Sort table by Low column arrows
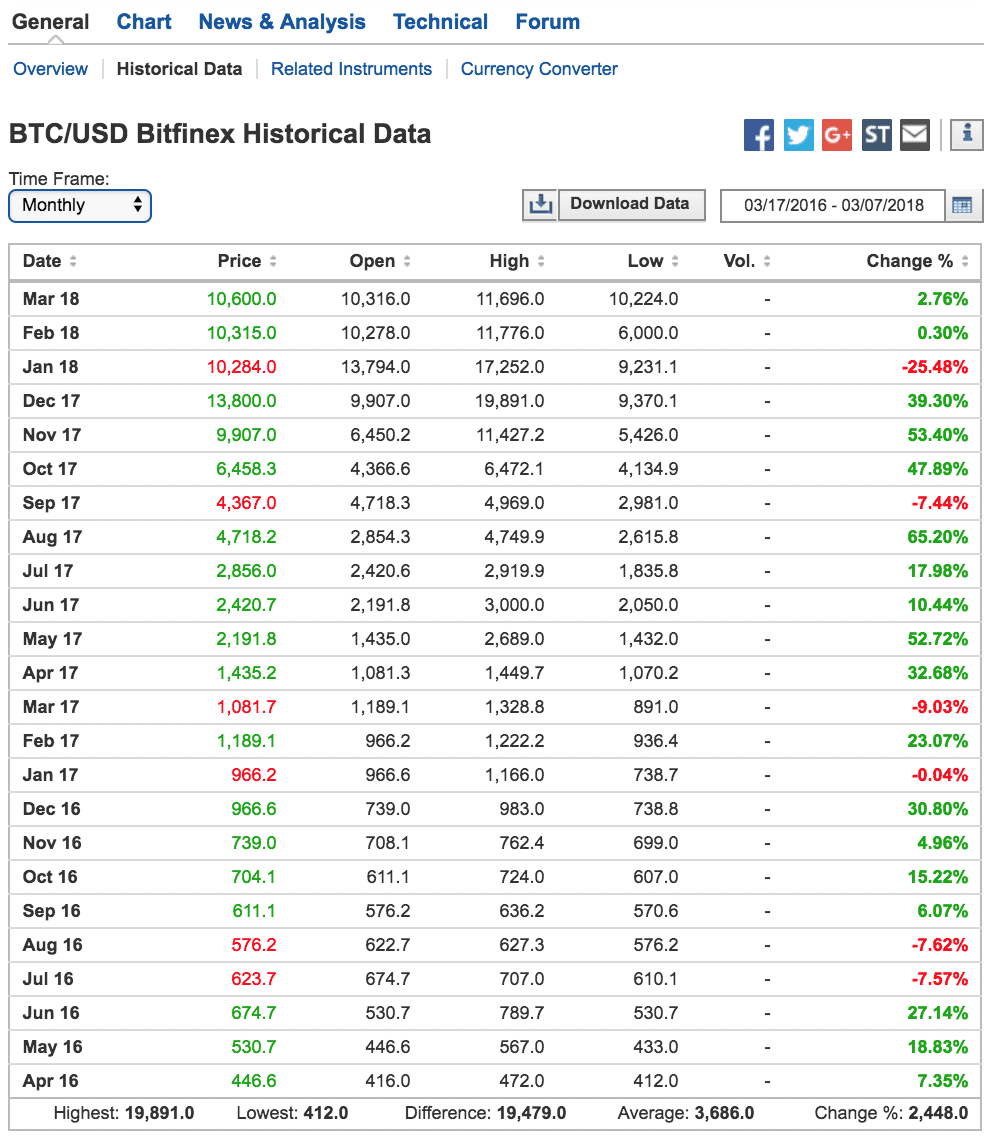Image resolution: width=996 pixels, height=1146 pixels. tap(675, 261)
